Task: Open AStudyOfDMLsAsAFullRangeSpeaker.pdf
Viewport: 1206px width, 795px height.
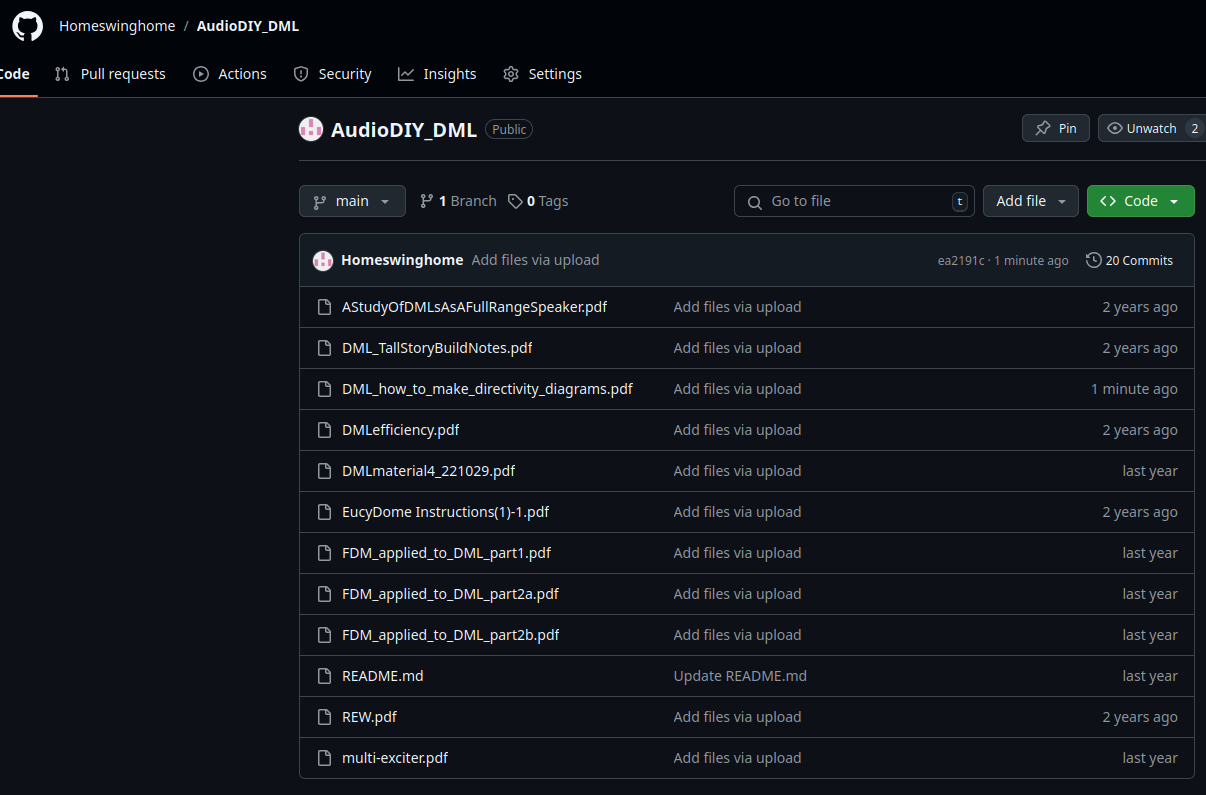Action: [474, 307]
